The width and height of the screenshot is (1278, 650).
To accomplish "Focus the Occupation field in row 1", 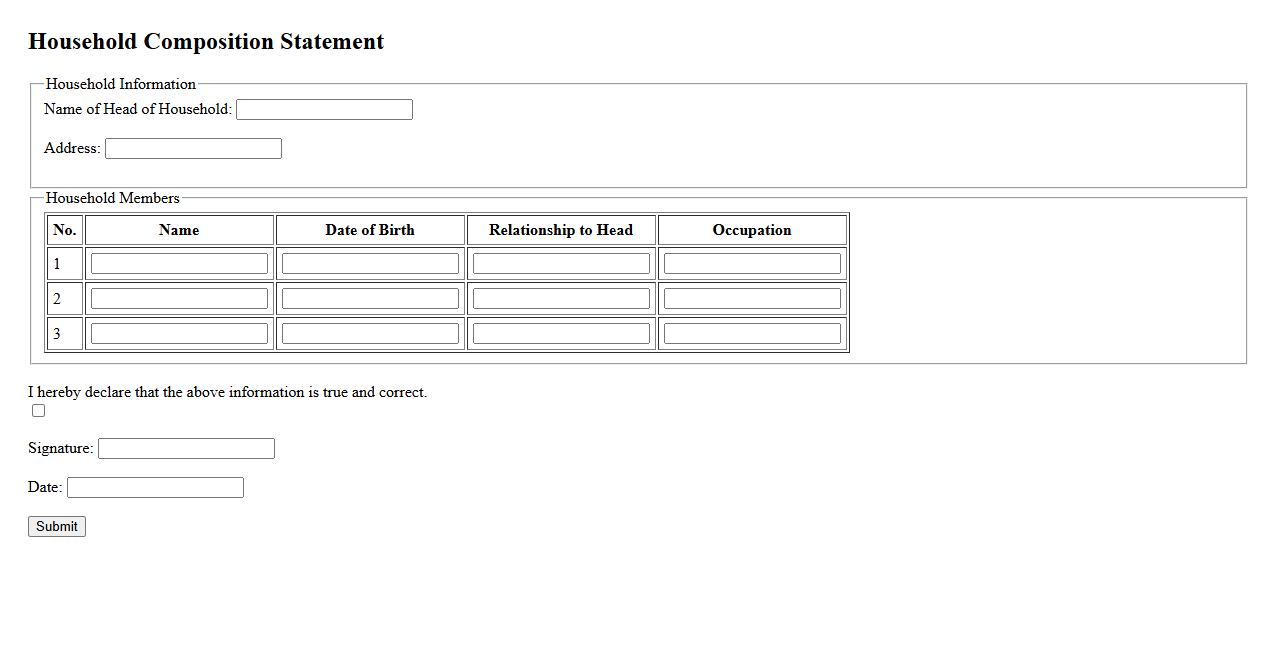I will 752,264.
